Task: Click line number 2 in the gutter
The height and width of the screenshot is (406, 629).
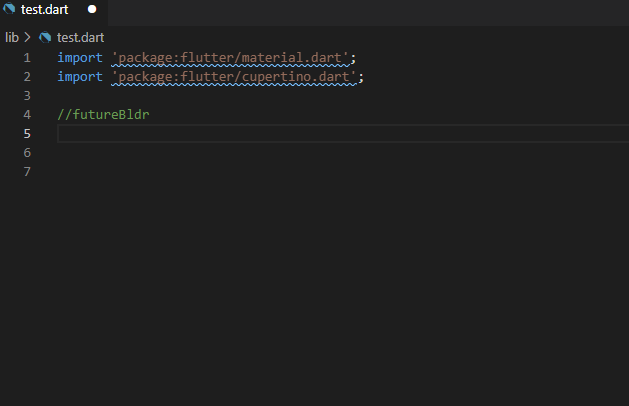Action: pyautogui.click(x=27, y=77)
